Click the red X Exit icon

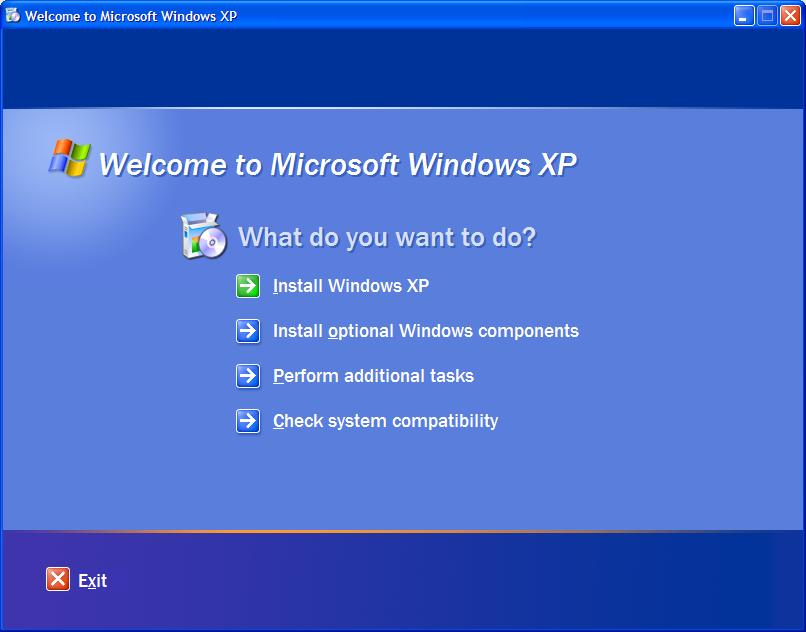(x=58, y=579)
